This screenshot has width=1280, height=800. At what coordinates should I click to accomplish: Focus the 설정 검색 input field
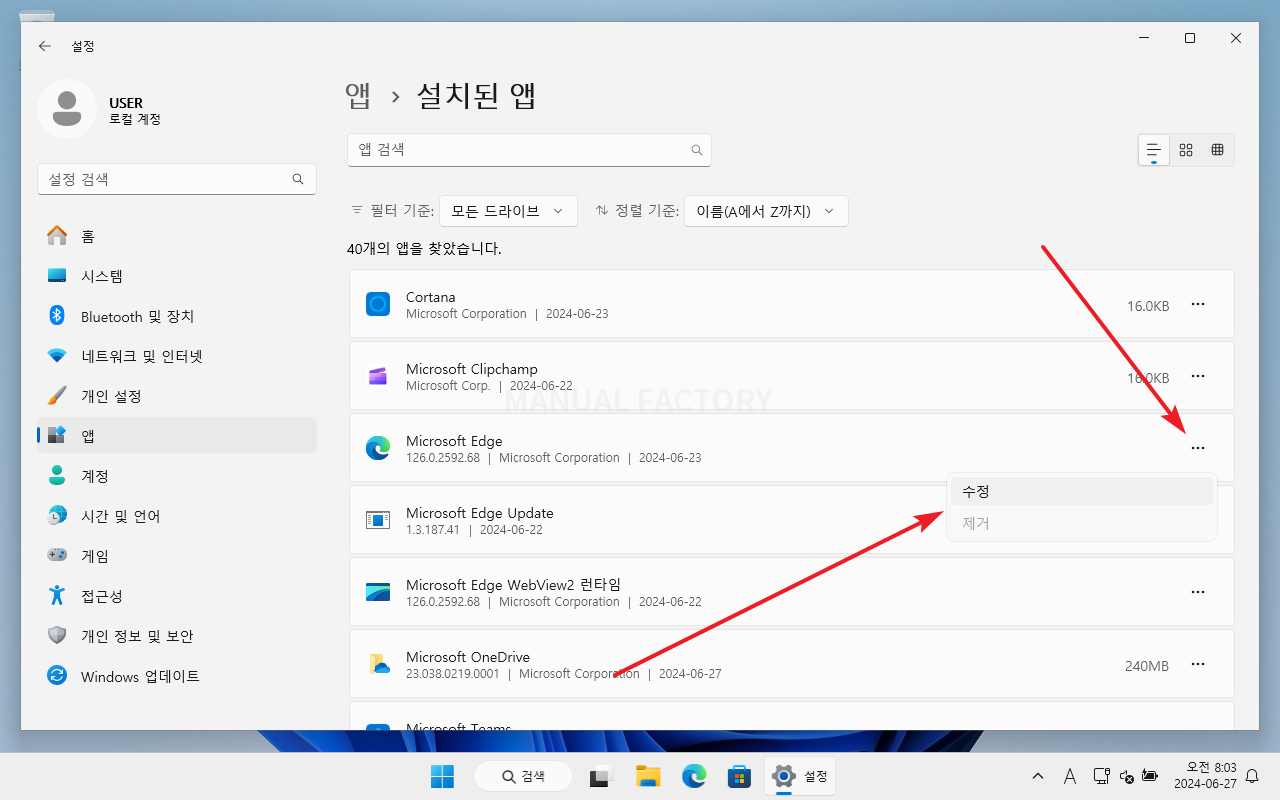click(177, 179)
